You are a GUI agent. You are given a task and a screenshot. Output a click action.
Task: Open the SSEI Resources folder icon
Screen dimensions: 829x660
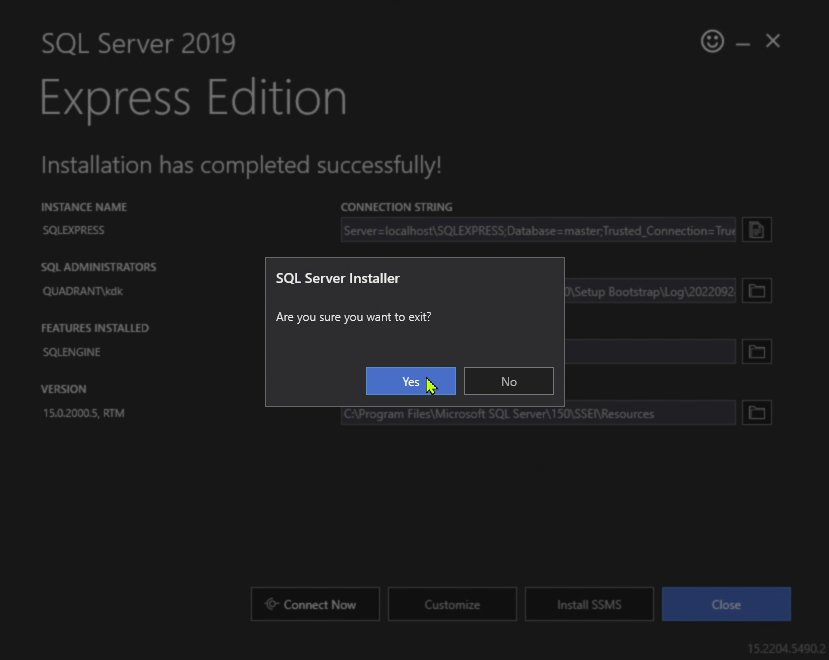757,412
